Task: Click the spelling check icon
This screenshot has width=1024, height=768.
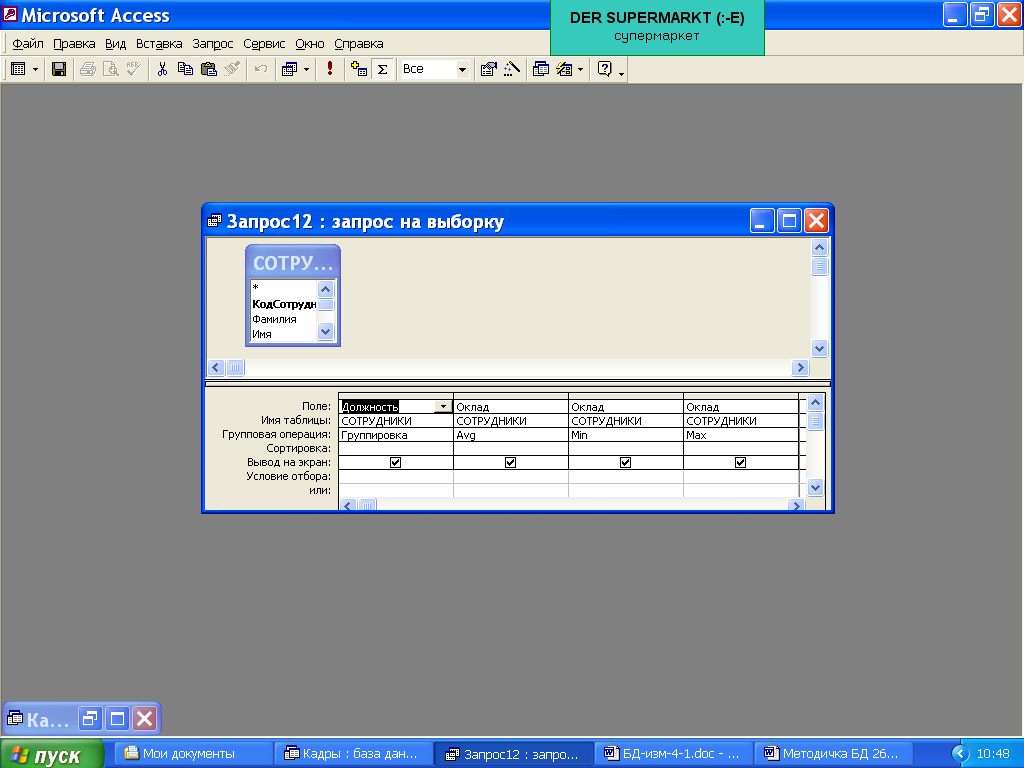Action: 133,69
